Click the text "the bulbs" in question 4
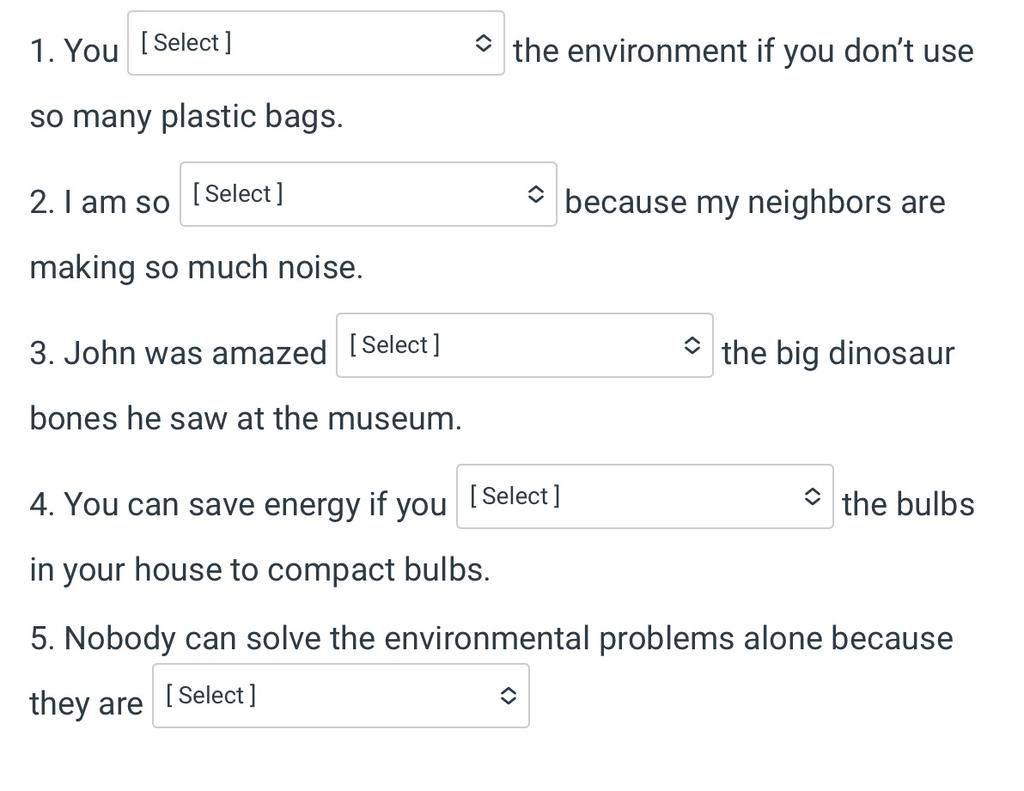Screen dimensions: 1024x791 pyautogui.click(x=908, y=504)
